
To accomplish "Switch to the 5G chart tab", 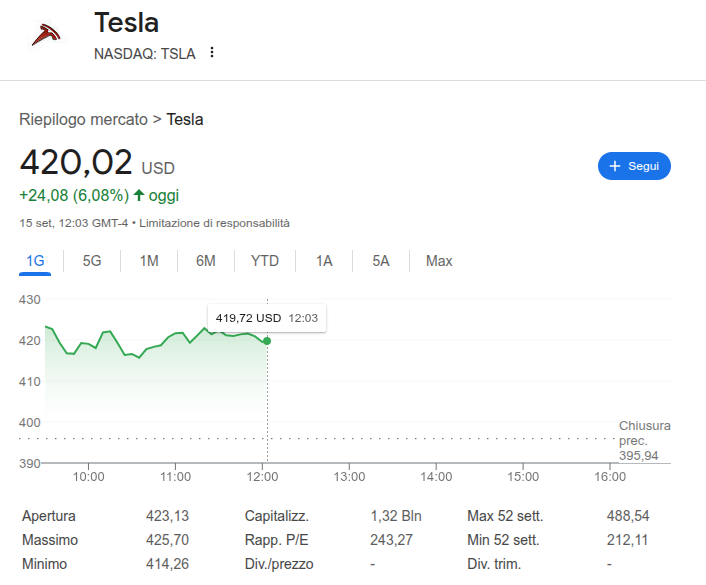I will pyautogui.click(x=92, y=261).
